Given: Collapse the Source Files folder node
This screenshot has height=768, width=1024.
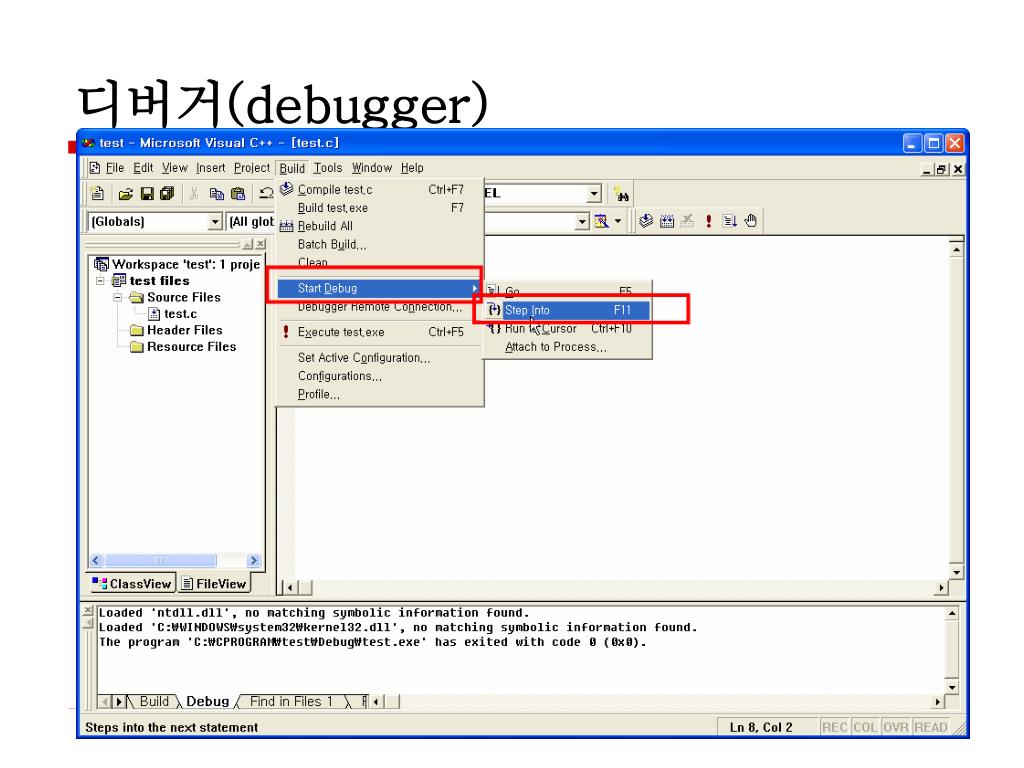Looking at the screenshot, I should coord(118,297).
